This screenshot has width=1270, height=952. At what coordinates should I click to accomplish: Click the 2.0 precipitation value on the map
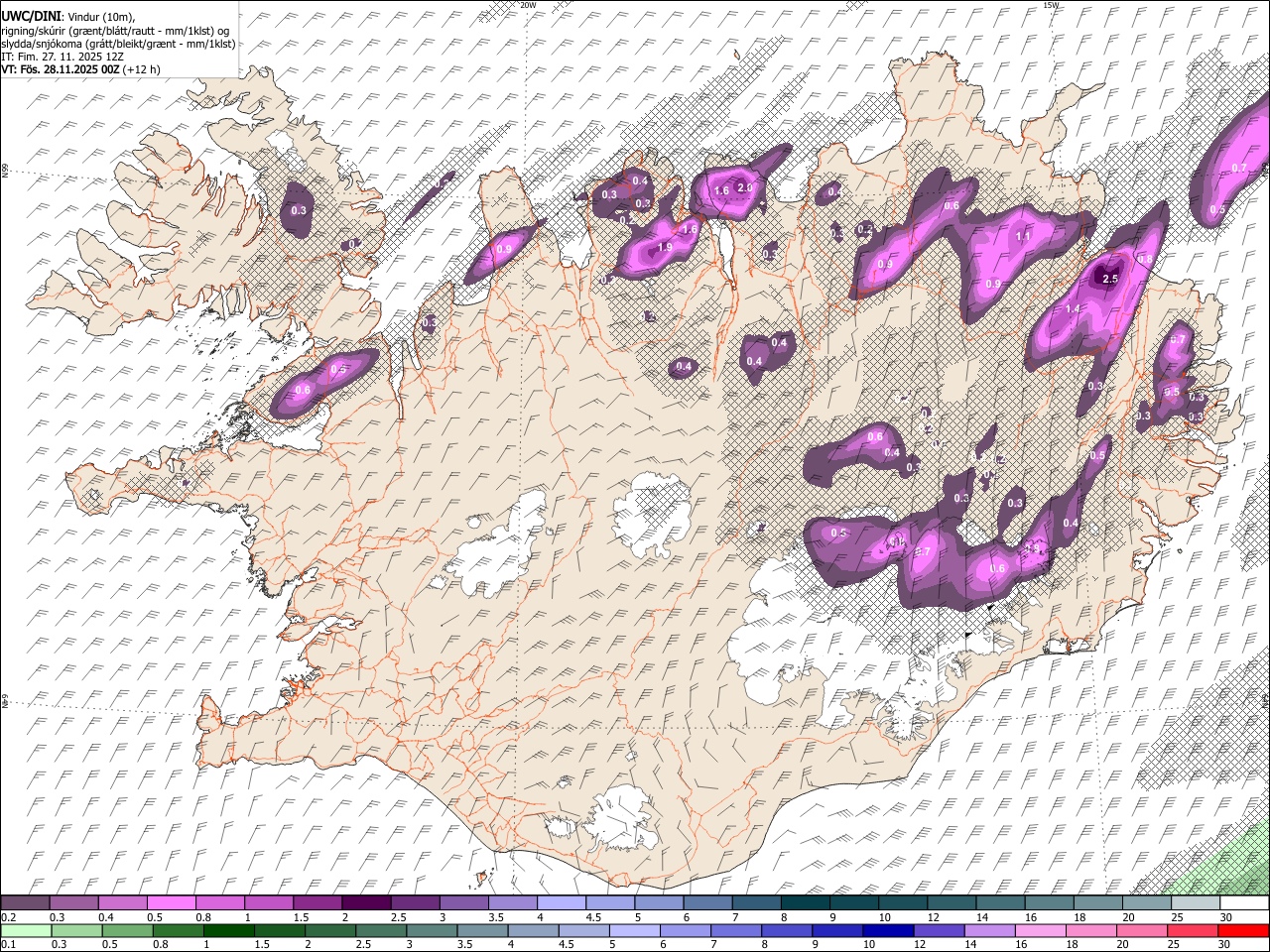point(745,187)
